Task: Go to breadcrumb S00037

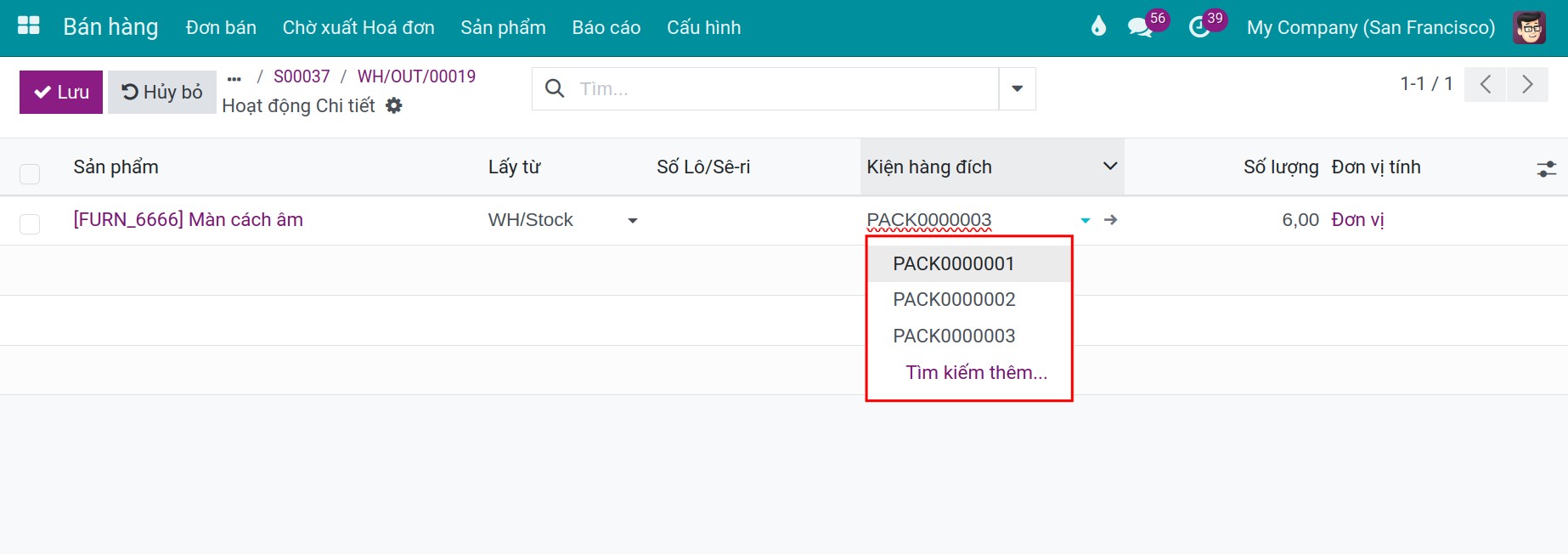Action: pos(302,76)
